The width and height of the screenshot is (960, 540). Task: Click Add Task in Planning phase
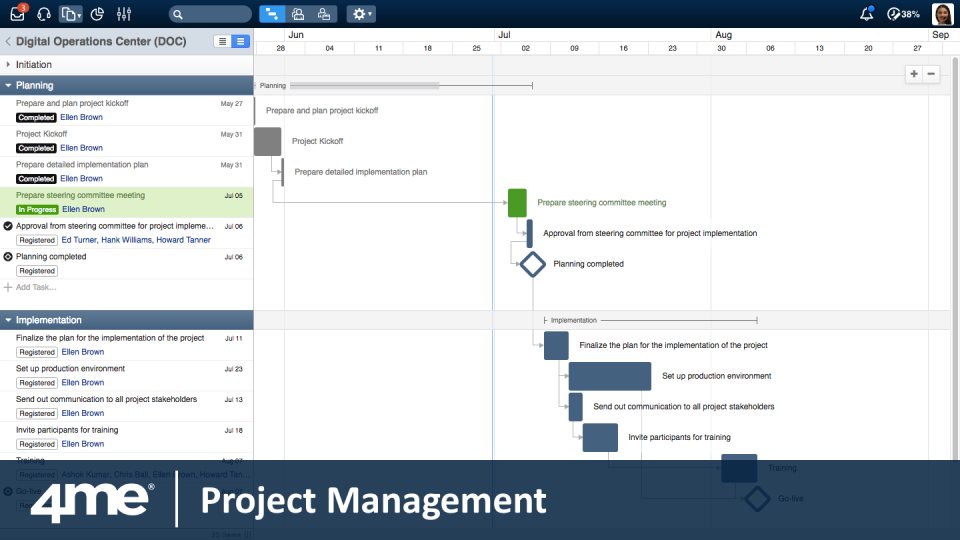point(36,287)
